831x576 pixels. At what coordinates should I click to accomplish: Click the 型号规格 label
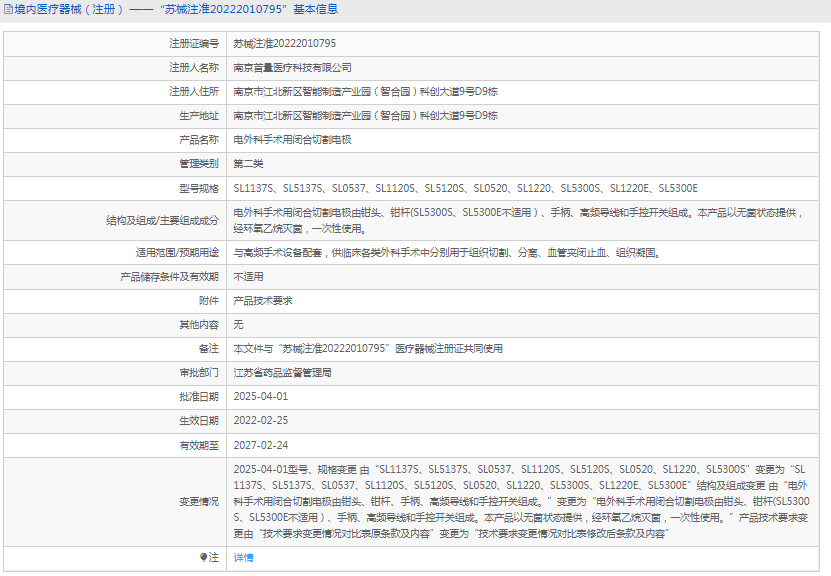pyautogui.click(x=199, y=188)
